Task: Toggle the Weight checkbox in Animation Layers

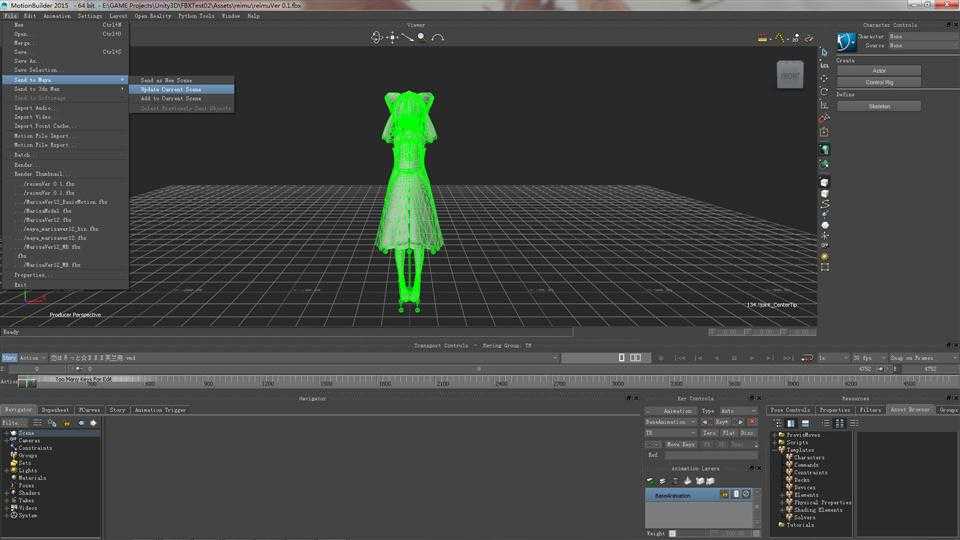Action: click(x=672, y=534)
